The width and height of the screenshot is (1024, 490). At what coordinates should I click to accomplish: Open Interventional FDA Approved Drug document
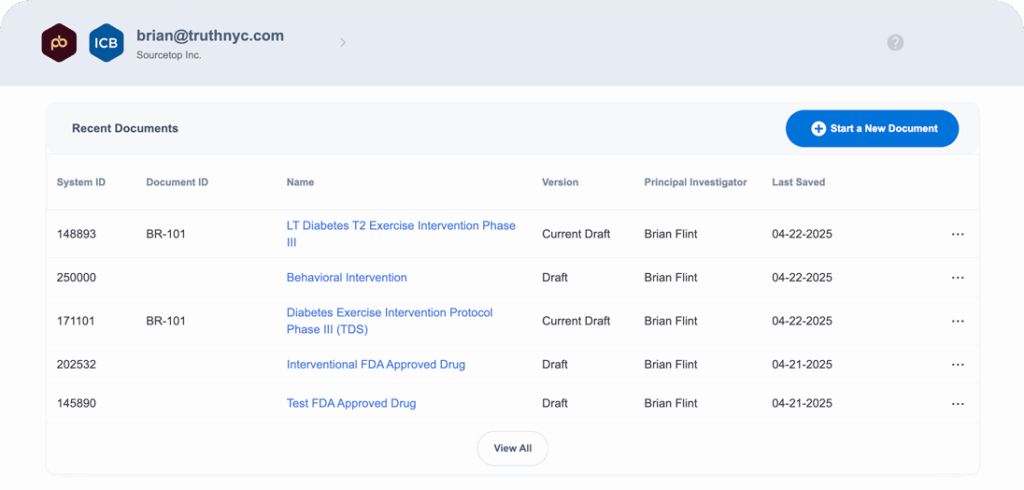click(376, 365)
